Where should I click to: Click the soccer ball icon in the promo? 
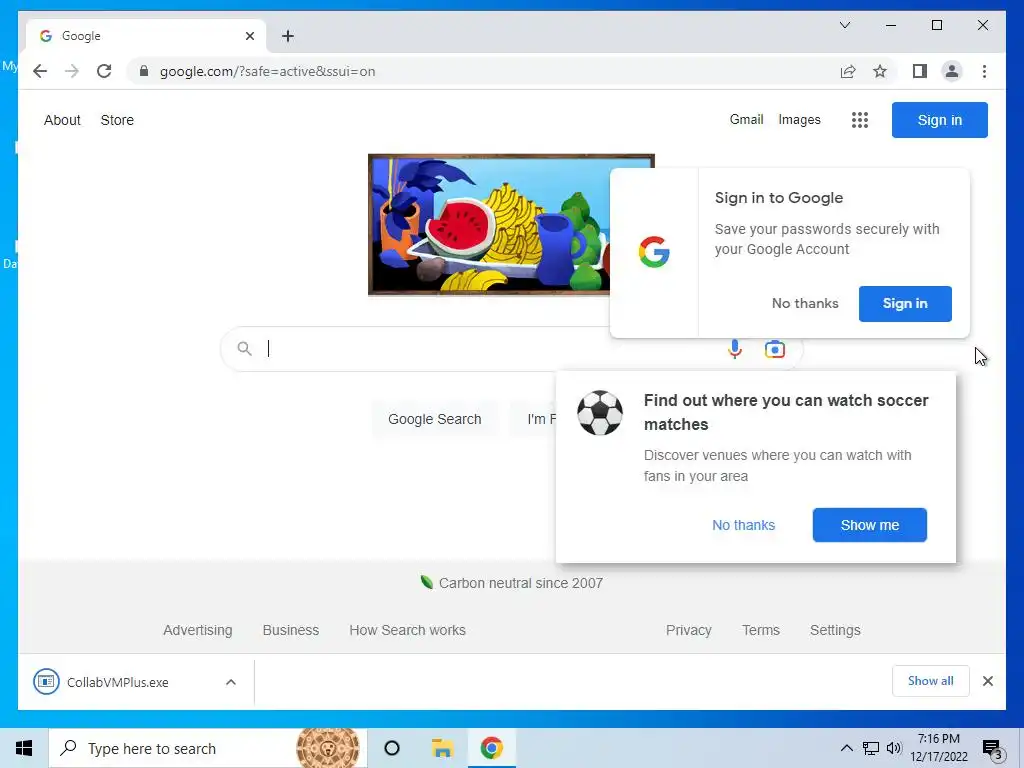click(x=600, y=413)
